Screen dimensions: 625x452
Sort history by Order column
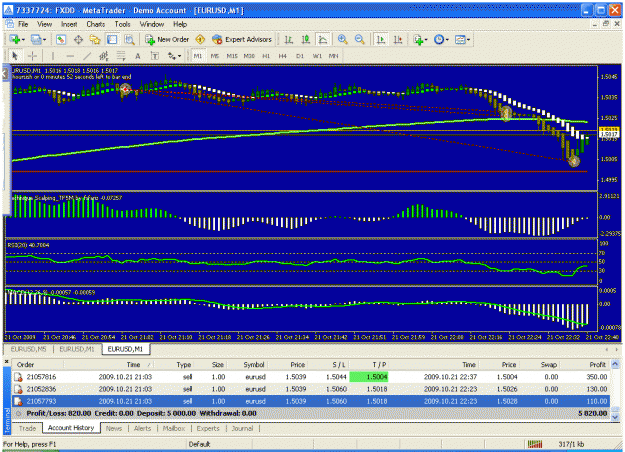[x=38, y=365]
